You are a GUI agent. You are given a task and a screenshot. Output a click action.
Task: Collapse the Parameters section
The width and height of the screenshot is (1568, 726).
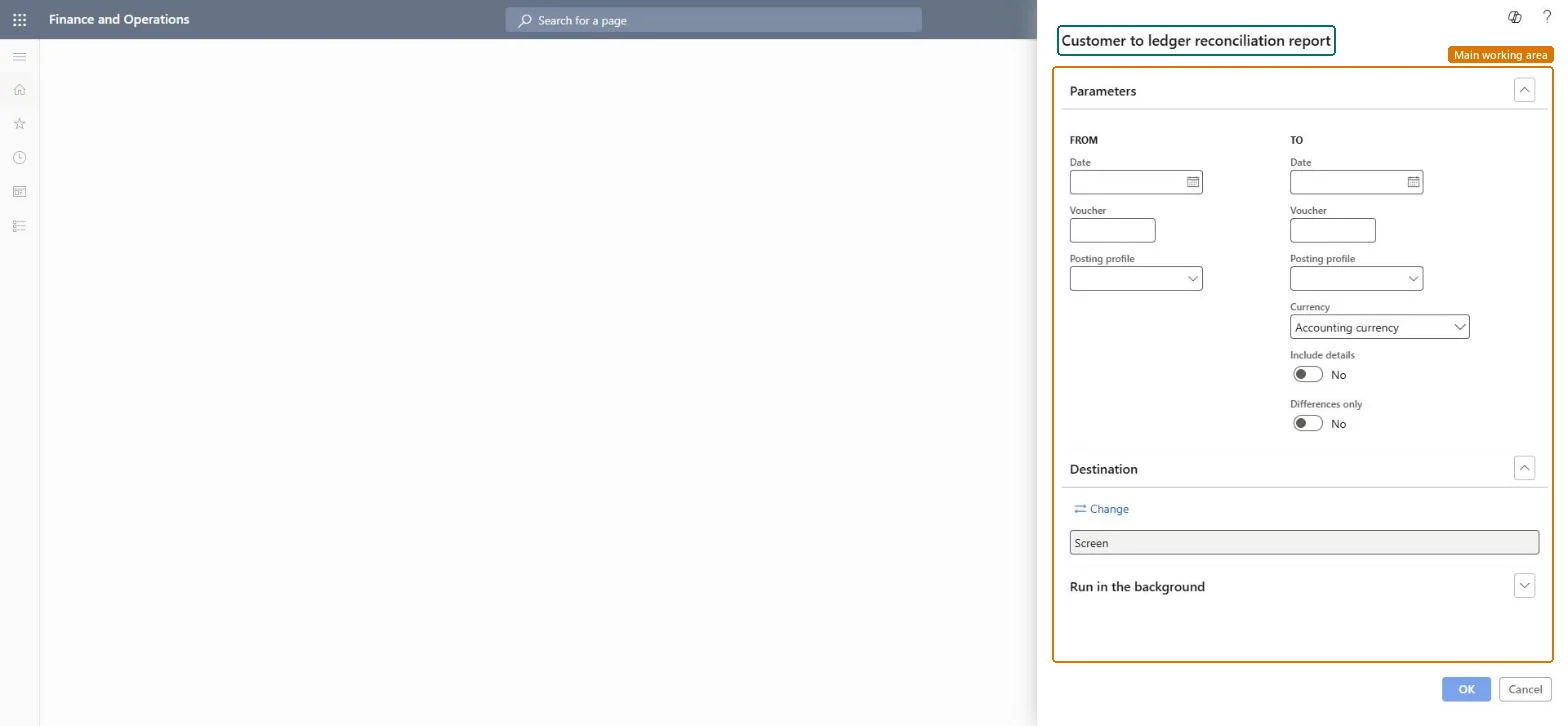pos(1524,90)
